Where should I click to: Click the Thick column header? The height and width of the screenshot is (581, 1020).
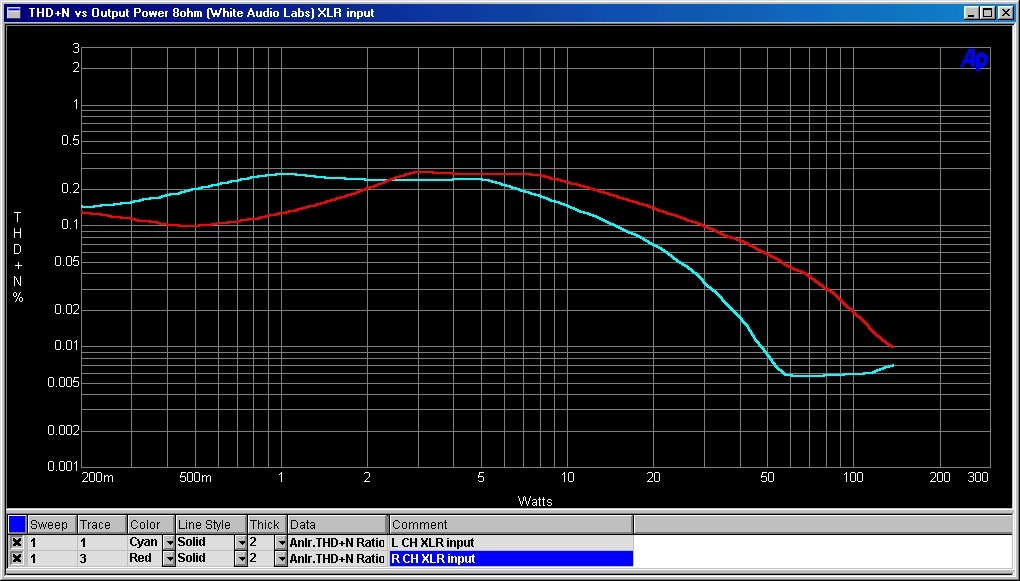268,524
